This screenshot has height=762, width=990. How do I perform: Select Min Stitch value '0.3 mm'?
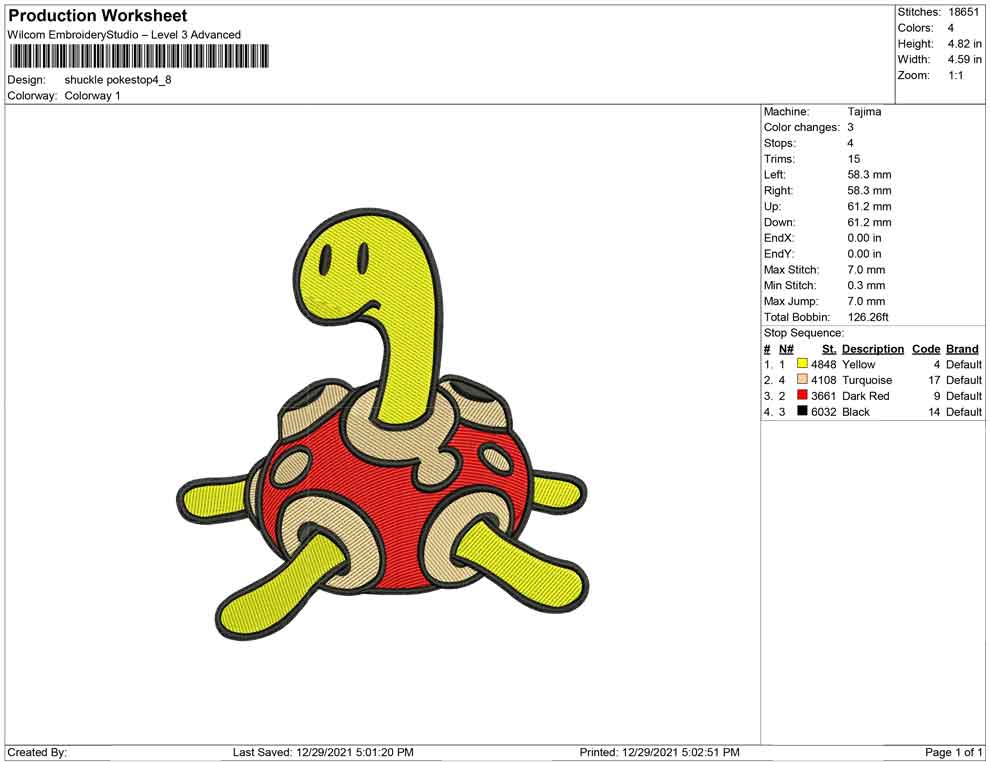tap(866, 285)
